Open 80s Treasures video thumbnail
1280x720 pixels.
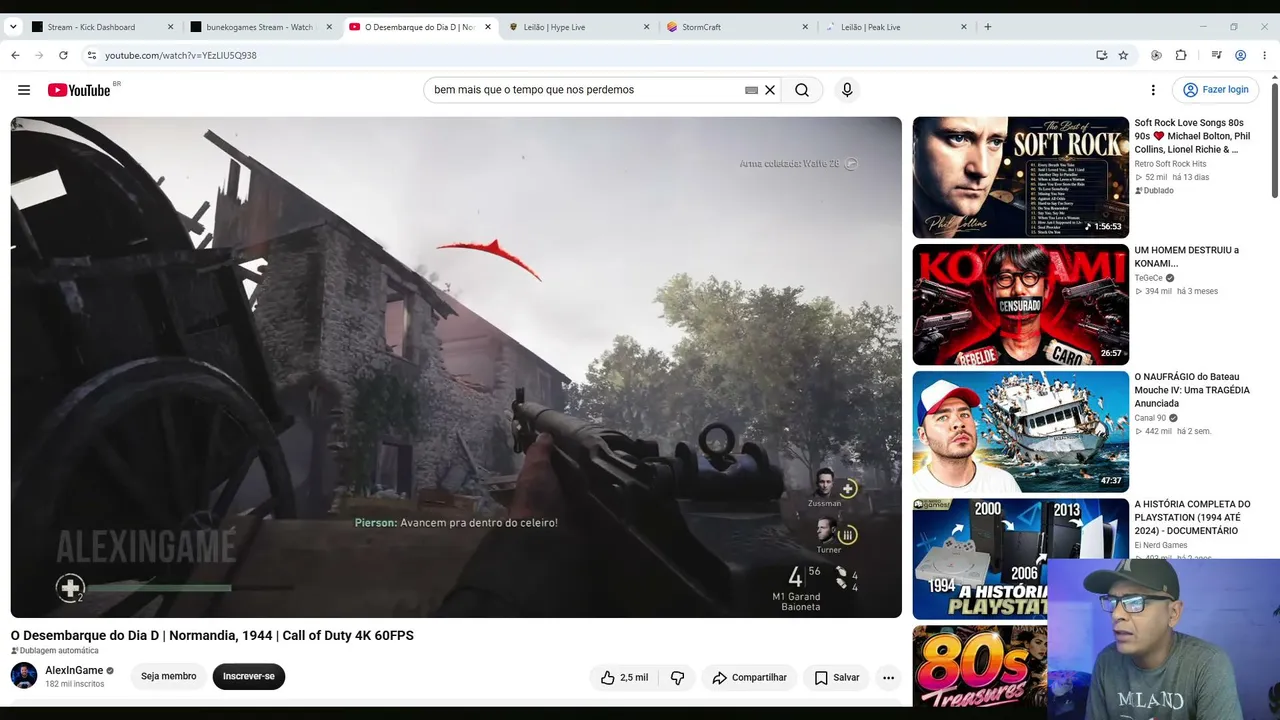click(980, 666)
